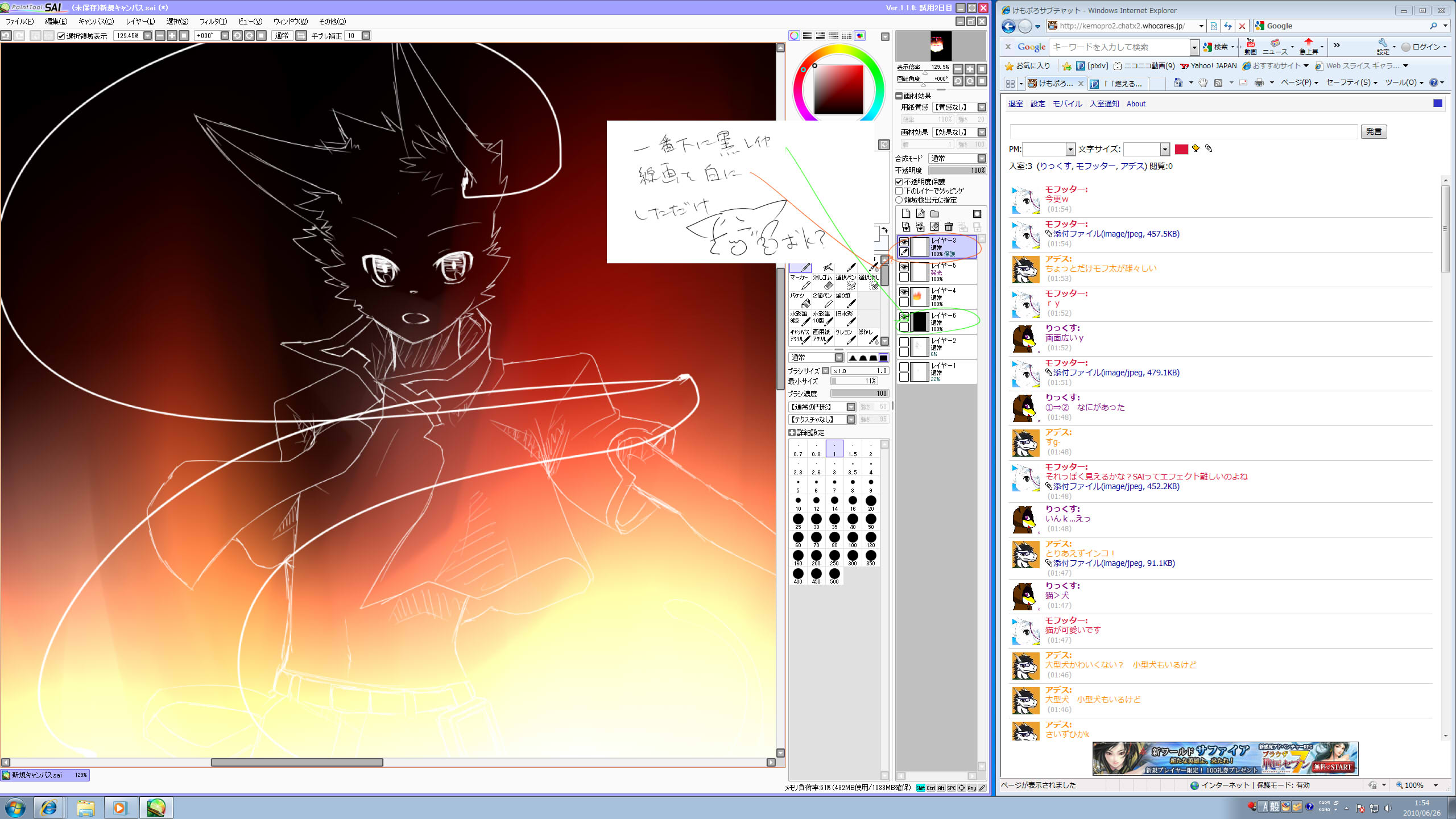Zoom out with the toolbar minus button

(x=160, y=36)
